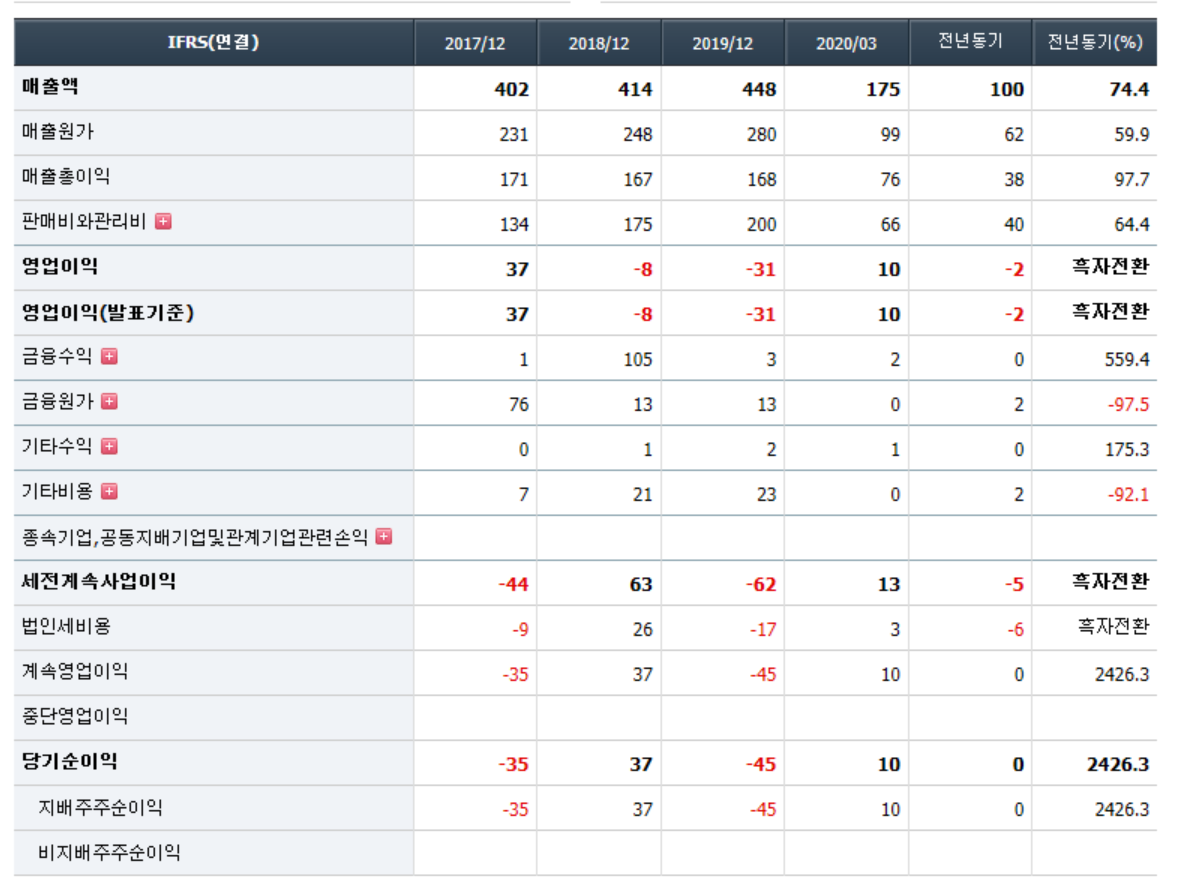Click 매출원가 value 280
The image size is (1179, 891).
pos(762,135)
